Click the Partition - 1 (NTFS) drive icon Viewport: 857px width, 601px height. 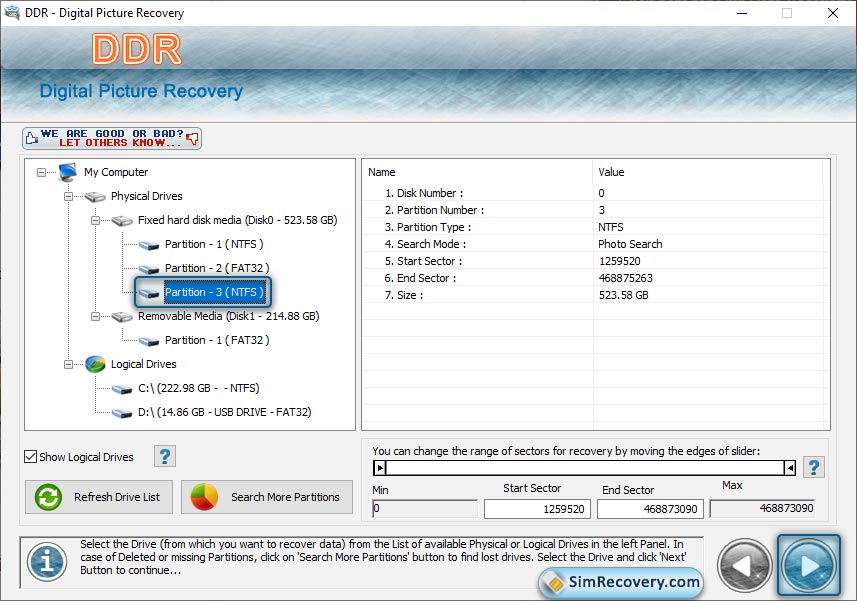tap(149, 245)
